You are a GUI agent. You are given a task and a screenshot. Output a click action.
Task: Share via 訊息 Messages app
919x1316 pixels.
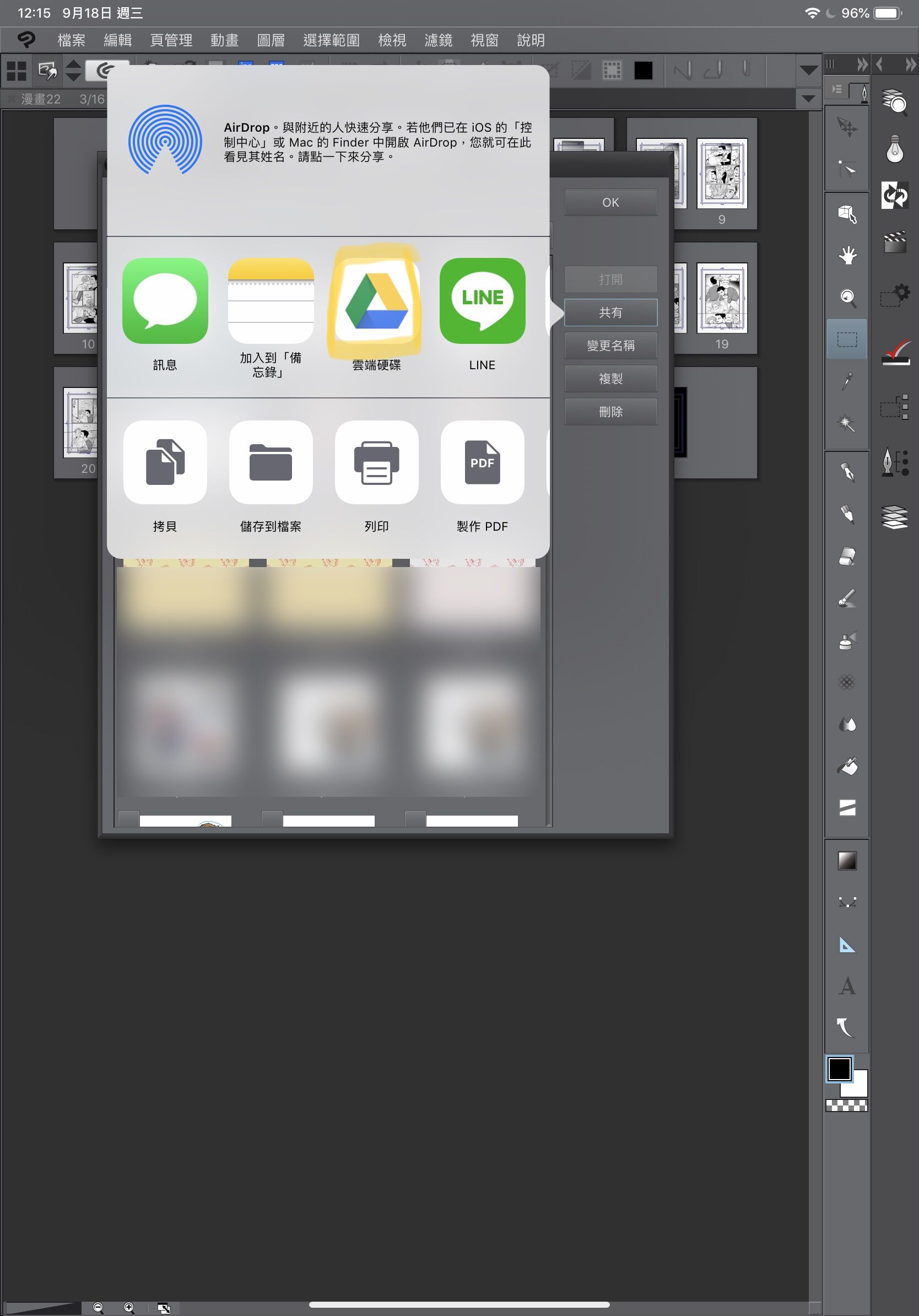tap(165, 301)
